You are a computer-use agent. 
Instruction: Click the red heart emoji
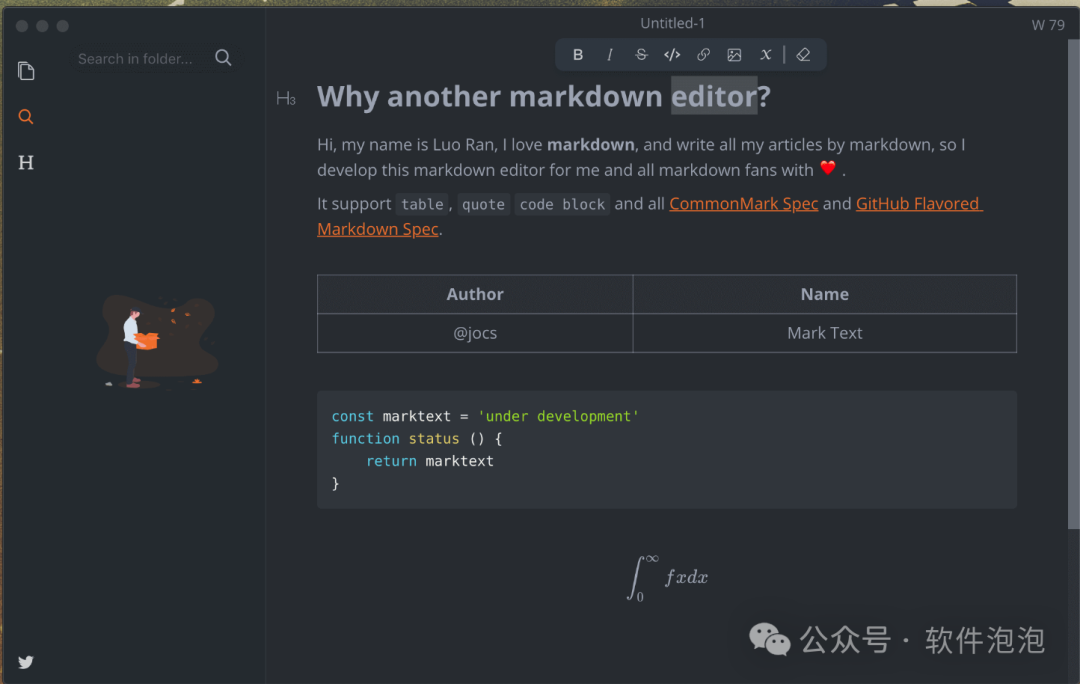point(828,168)
